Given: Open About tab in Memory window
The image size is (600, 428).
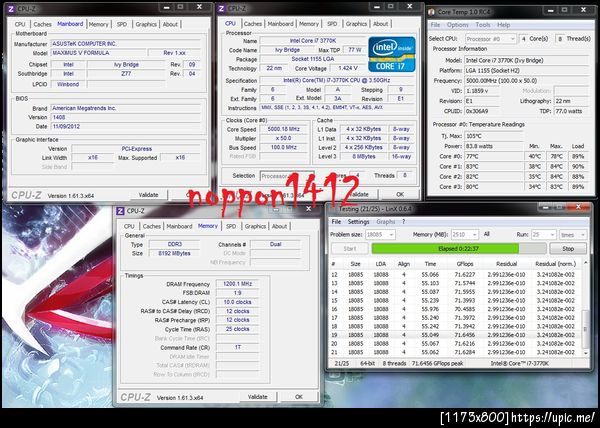Looking at the screenshot, I should tap(279, 226).
